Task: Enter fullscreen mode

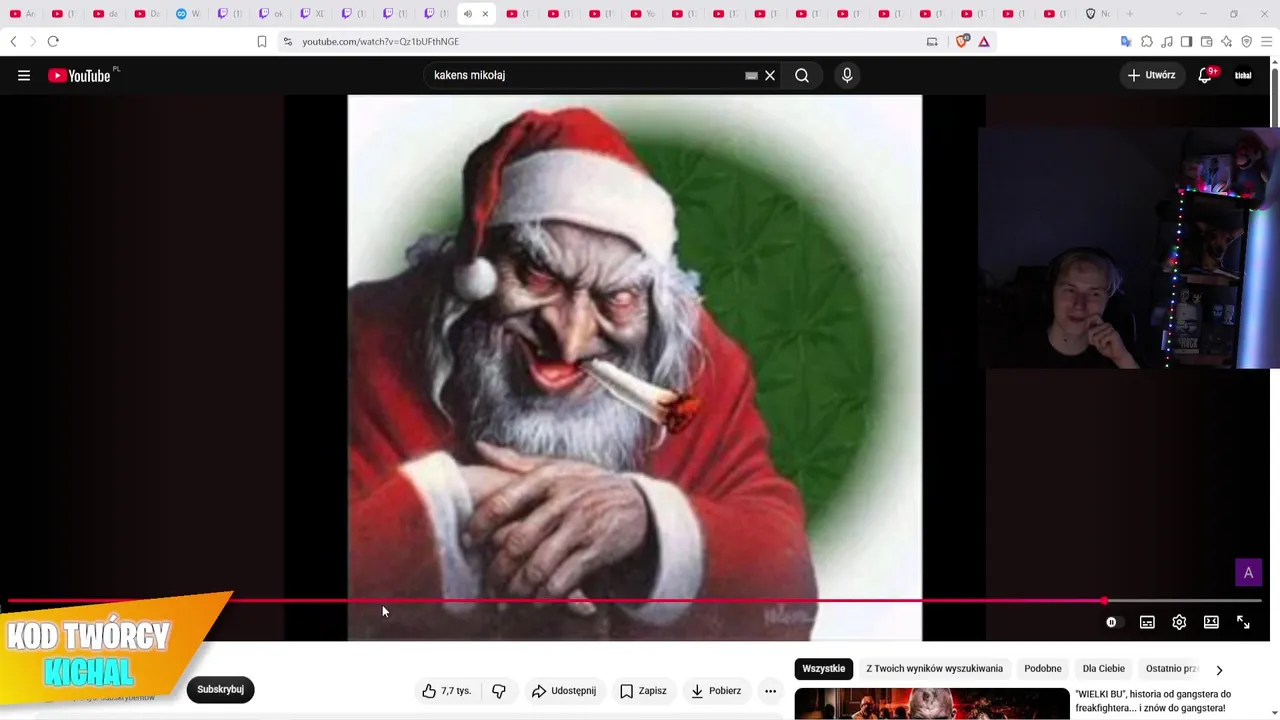Action: 1243,622
